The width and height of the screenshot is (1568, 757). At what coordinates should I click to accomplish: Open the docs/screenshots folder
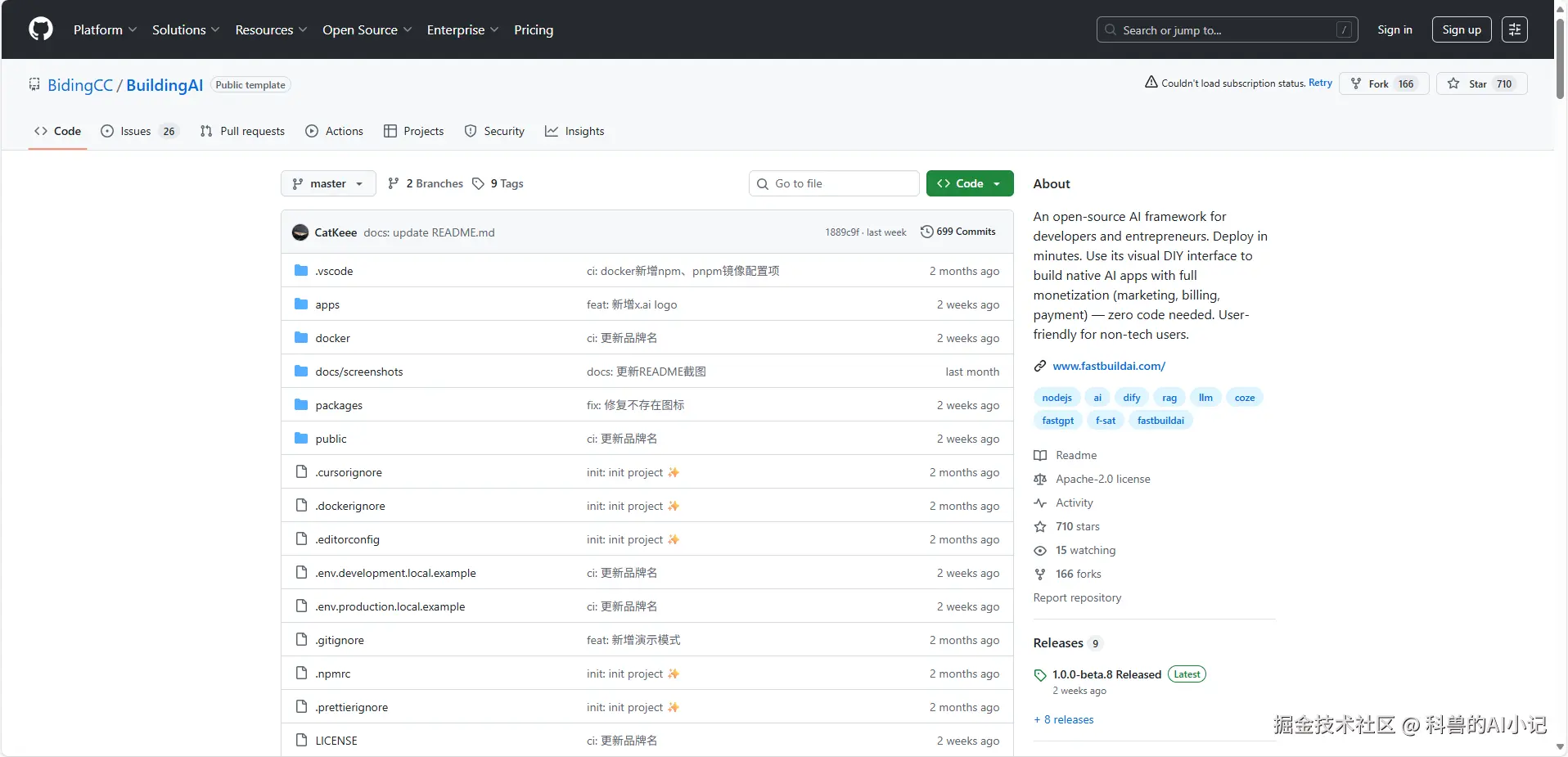tap(359, 372)
